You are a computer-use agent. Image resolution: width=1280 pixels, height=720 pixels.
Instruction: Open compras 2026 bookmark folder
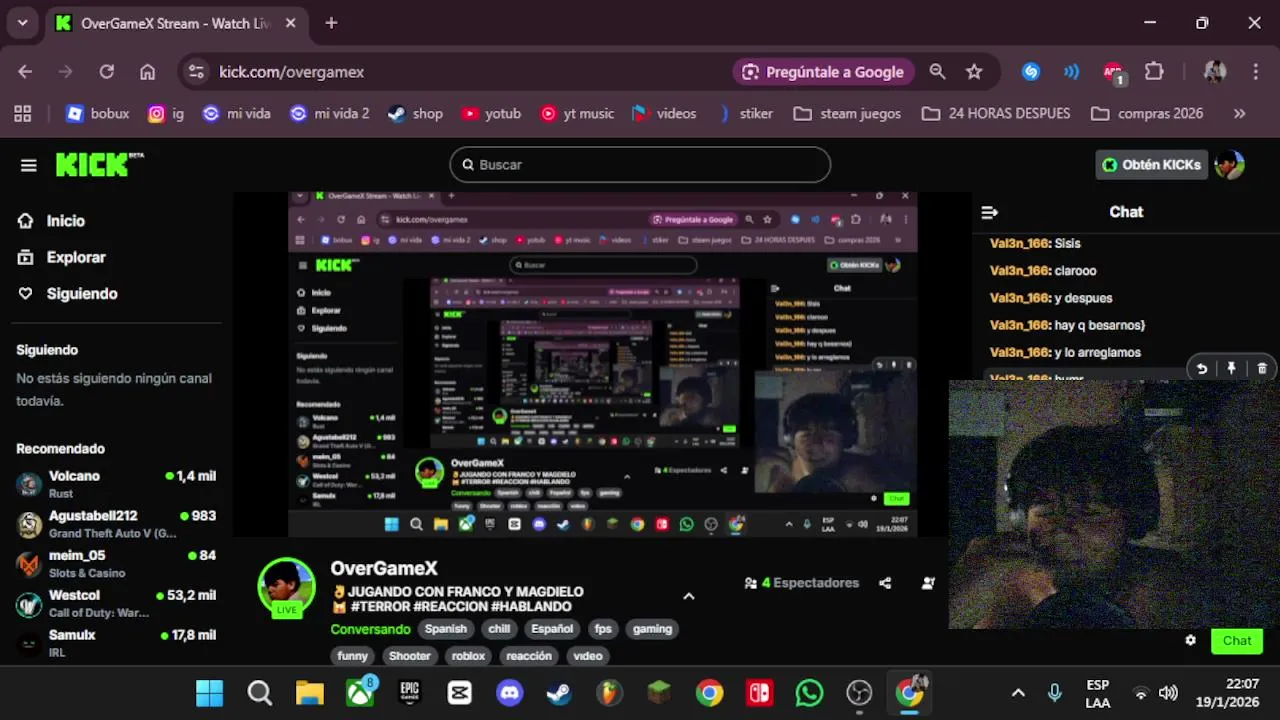(1147, 114)
